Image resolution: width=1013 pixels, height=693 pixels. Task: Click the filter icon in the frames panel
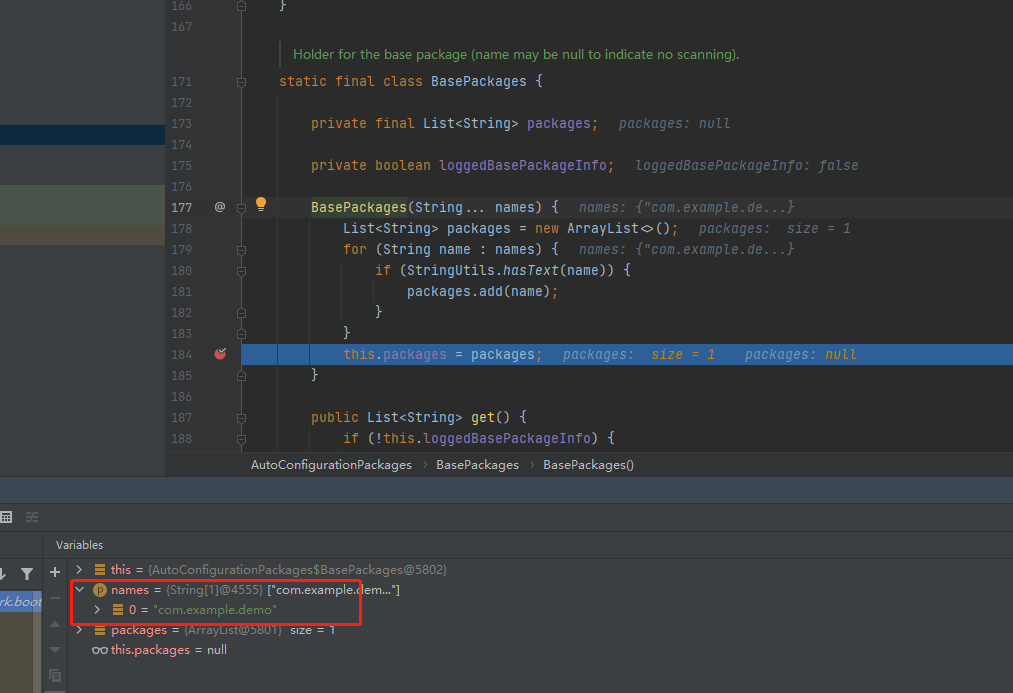coord(27,573)
